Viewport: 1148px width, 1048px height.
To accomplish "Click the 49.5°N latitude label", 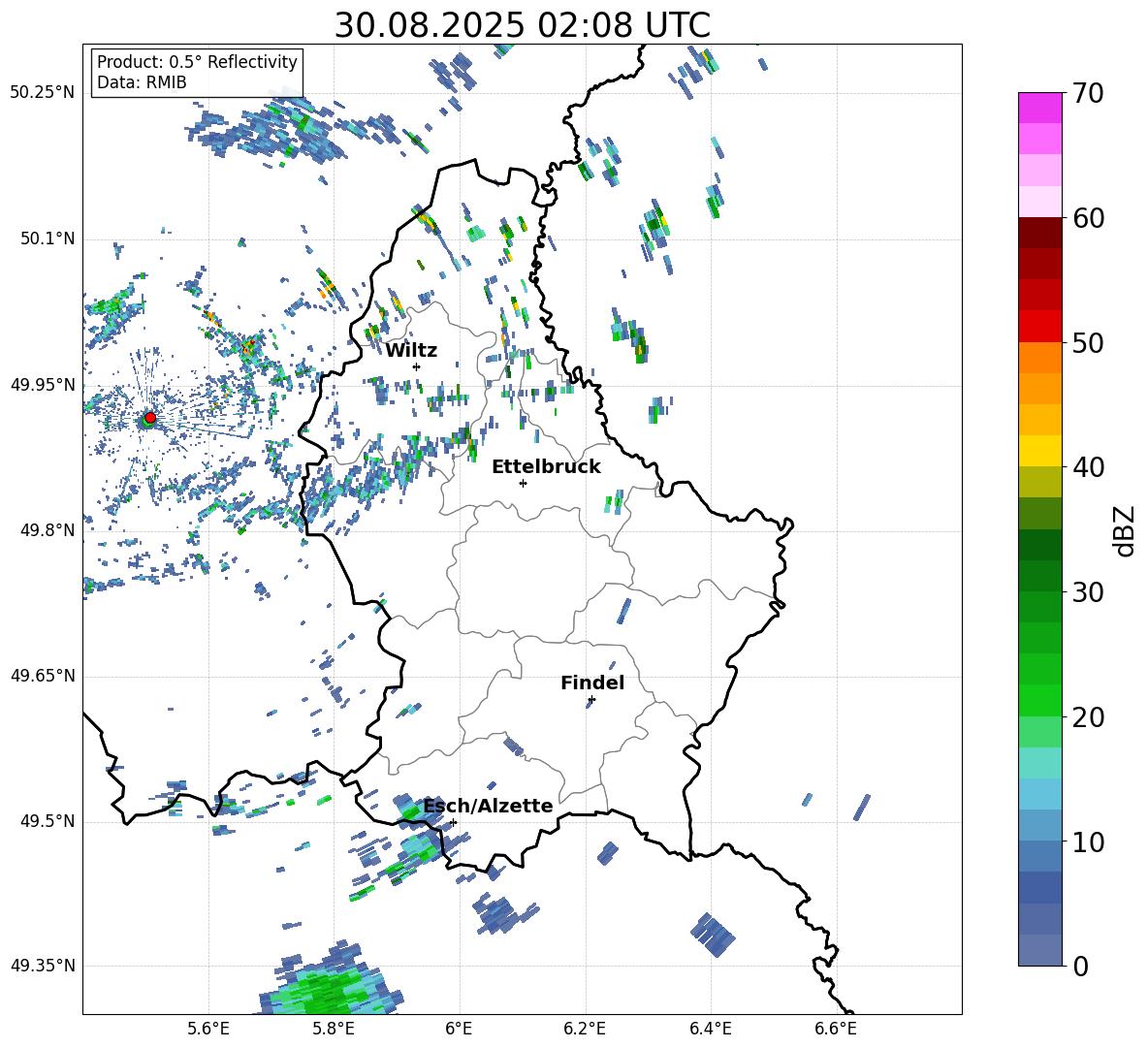I will 47,820.
